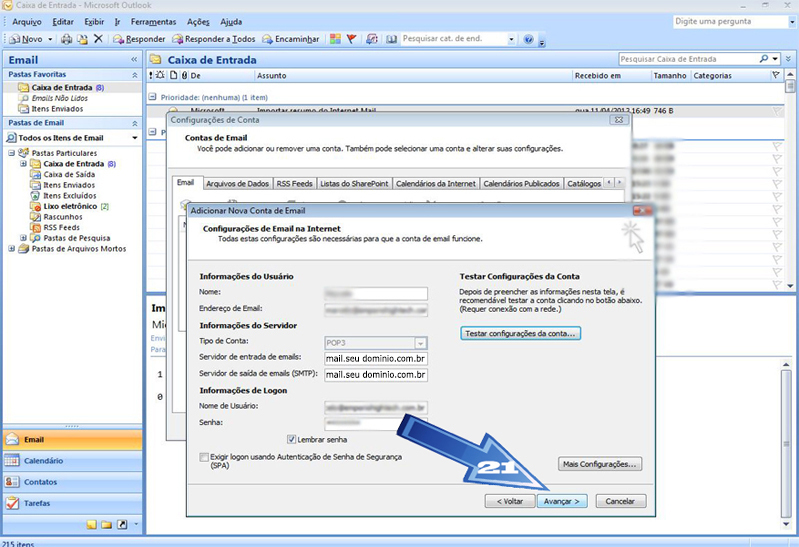Image resolution: width=799 pixels, height=547 pixels.
Task: Click Mais Configurações button
Action: tap(600, 464)
